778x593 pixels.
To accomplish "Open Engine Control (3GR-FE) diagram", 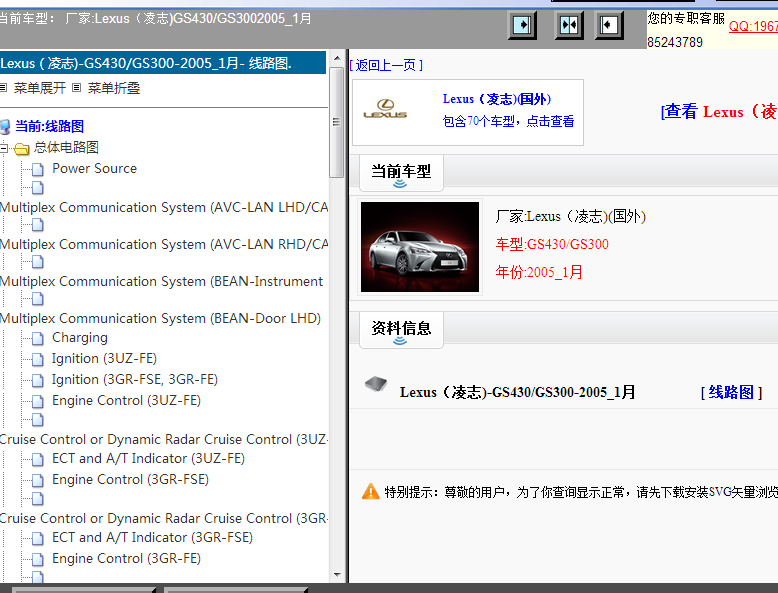I will 127,558.
